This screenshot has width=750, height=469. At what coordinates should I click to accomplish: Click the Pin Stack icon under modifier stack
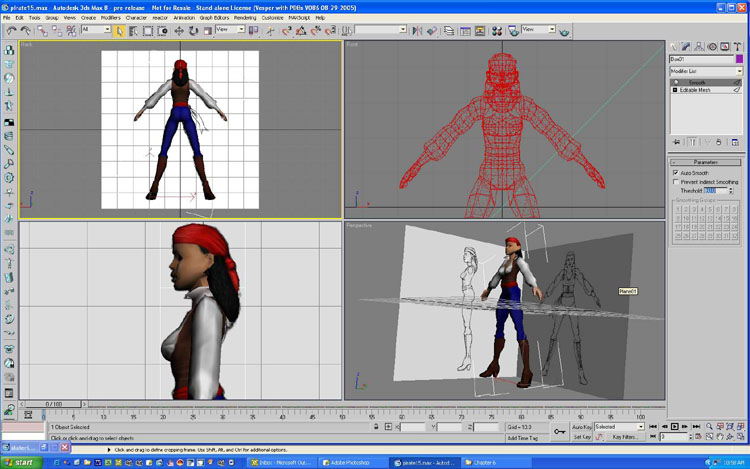coord(677,142)
